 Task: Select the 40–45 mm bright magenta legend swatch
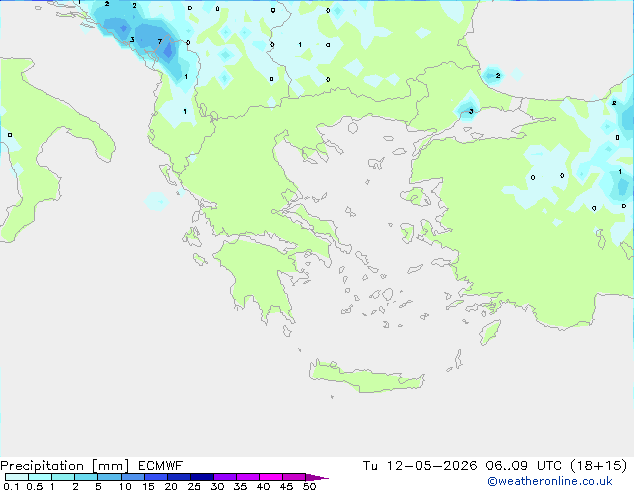click(271, 477)
